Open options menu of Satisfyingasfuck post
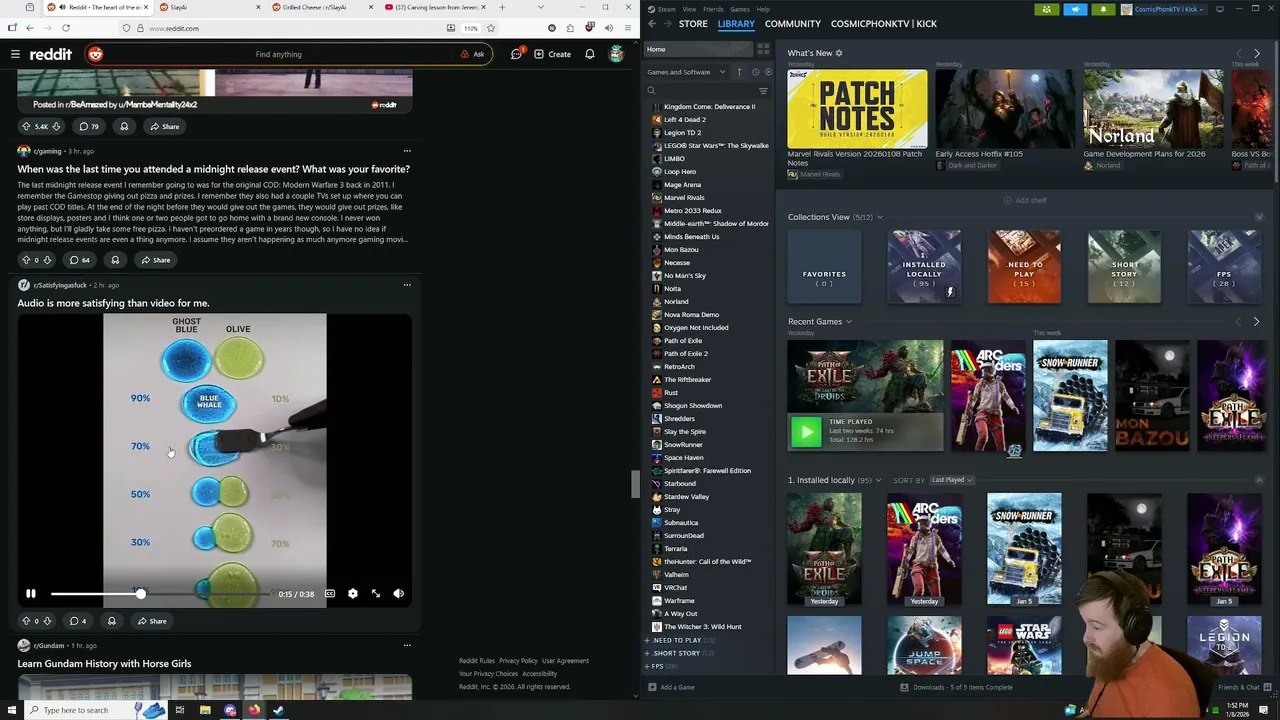Image resolution: width=1280 pixels, height=720 pixels. coord(407,285)
